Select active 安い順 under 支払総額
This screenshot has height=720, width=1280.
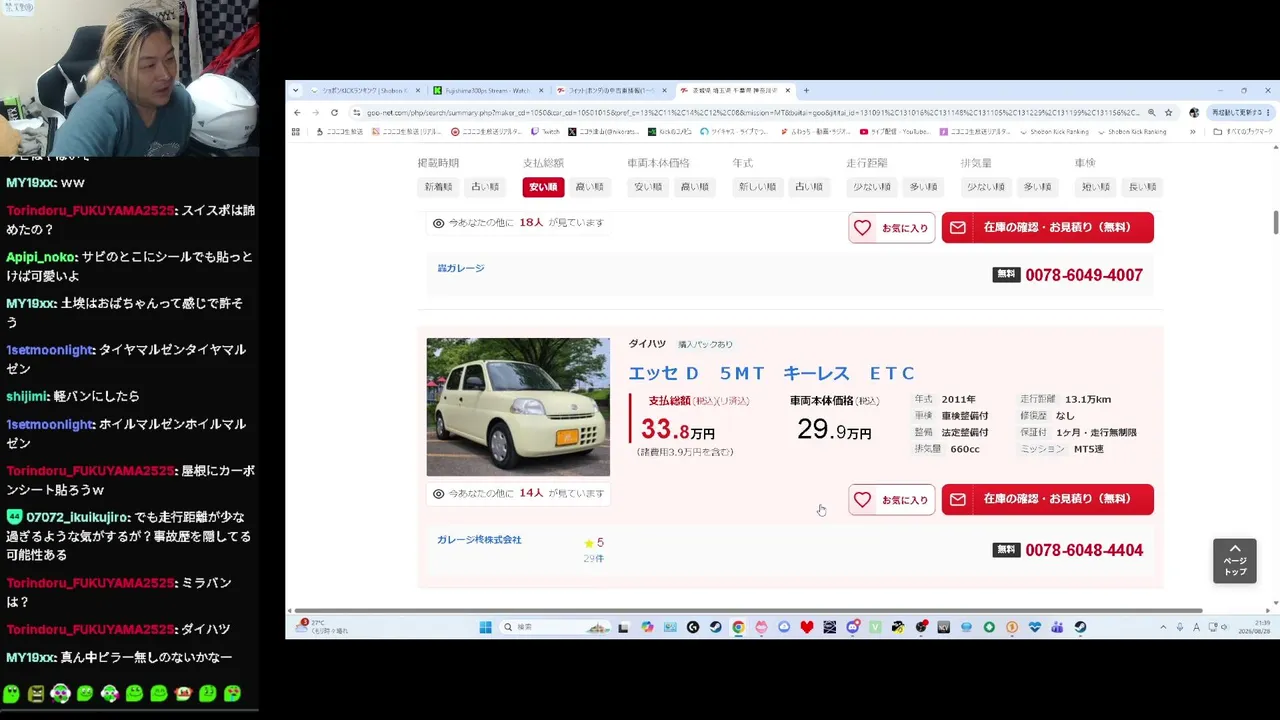pyautogui.click(x=543, y=187)
